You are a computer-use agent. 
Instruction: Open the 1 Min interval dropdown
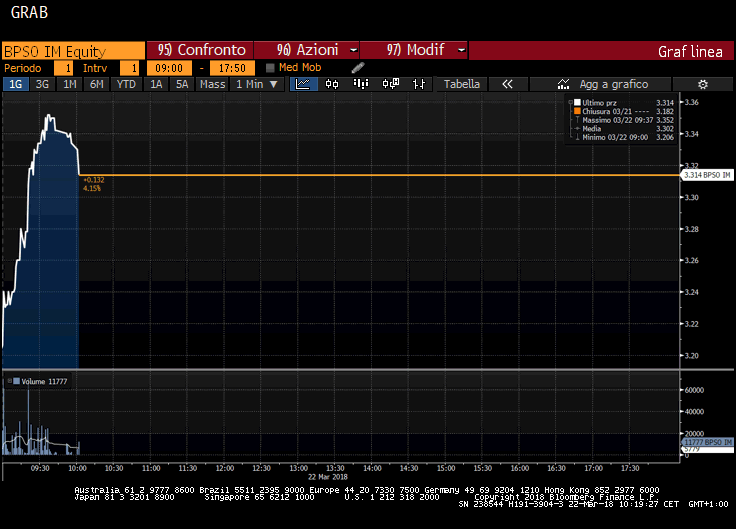coord(257,85)
